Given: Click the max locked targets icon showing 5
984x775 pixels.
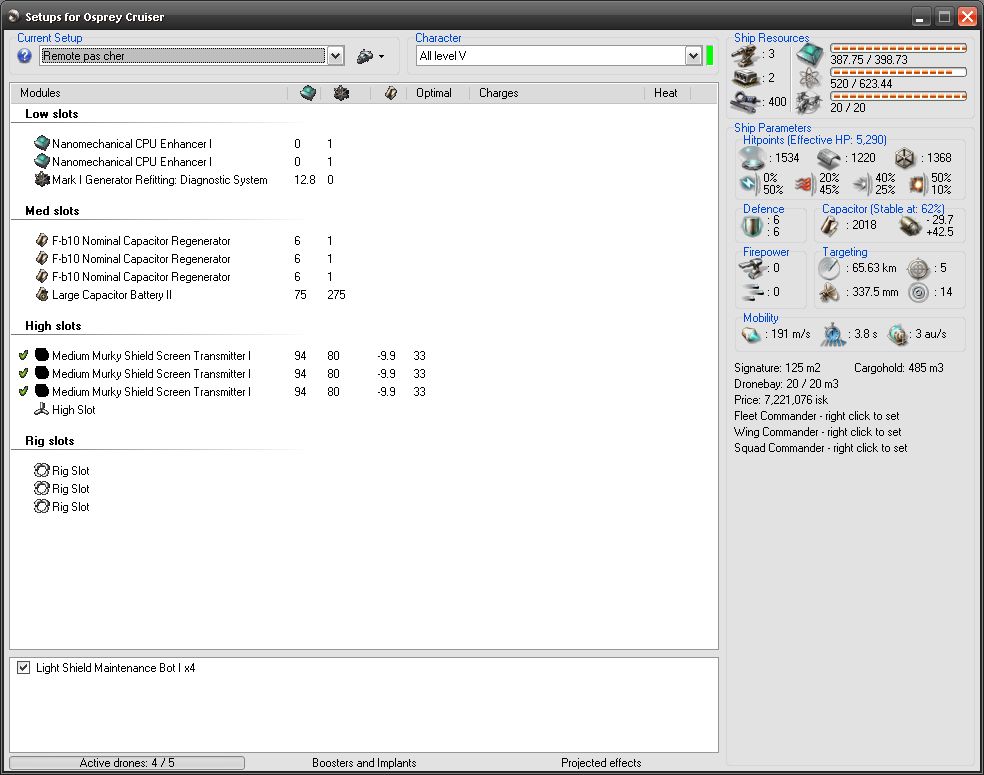Looking at the screenshot, I should pyautogui.click(x=918, y=268).
